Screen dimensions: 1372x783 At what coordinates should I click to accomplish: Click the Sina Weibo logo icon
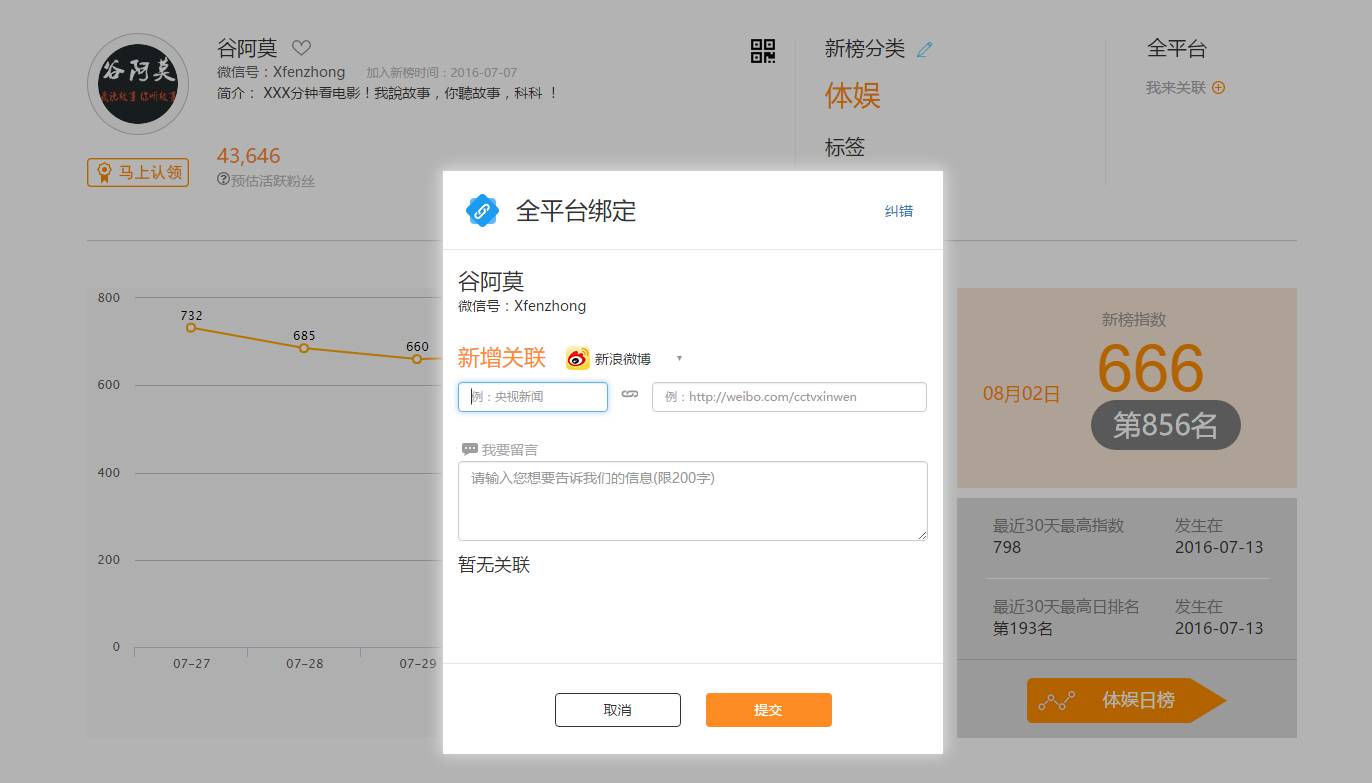pos(578,359)
